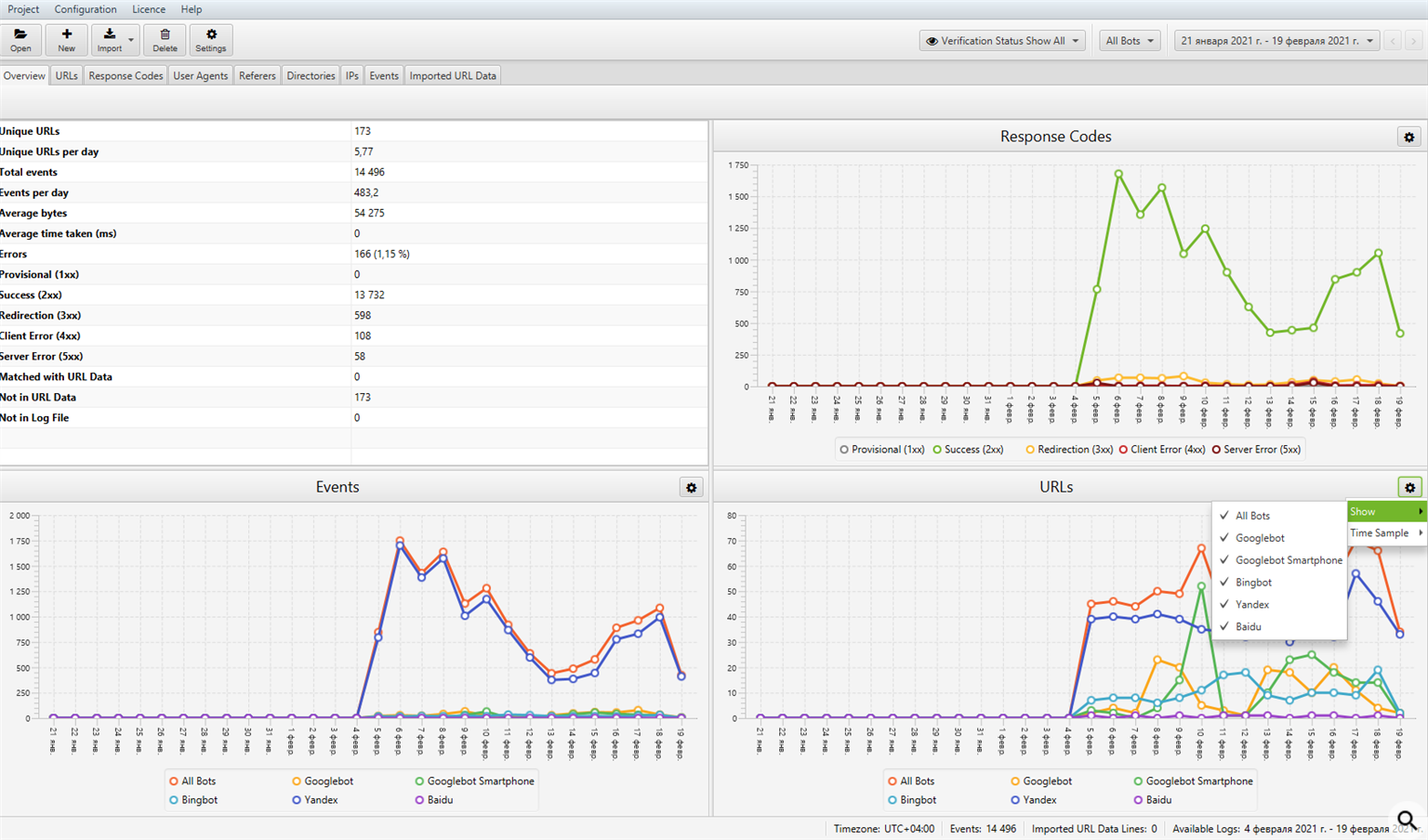Image resolution: width=1428 pixels, height=840 pixels.
Task: Click the URLs chart gear icon
Action: pos(1409,487)
